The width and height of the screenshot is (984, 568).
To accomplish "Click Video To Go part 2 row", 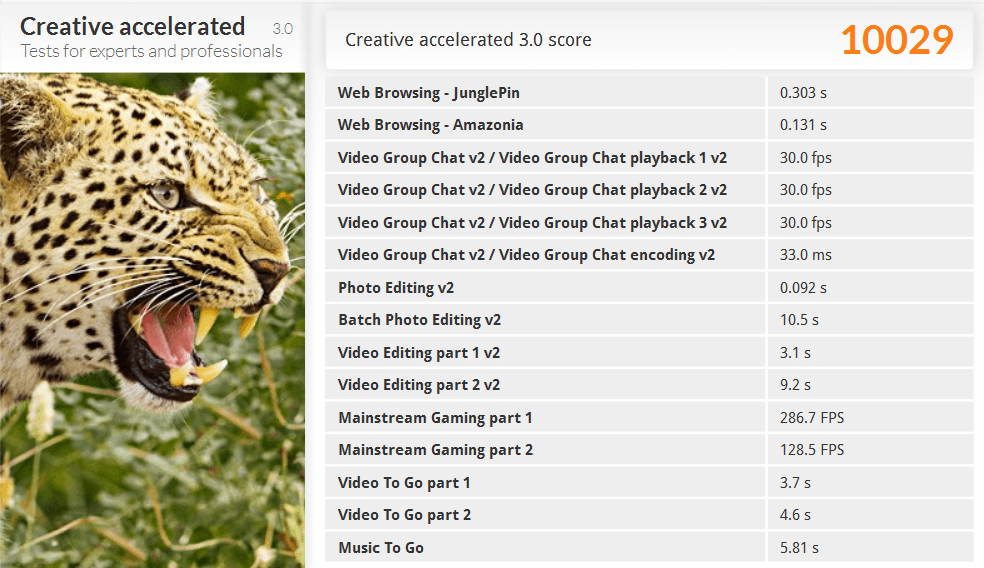I will point(649,514).
